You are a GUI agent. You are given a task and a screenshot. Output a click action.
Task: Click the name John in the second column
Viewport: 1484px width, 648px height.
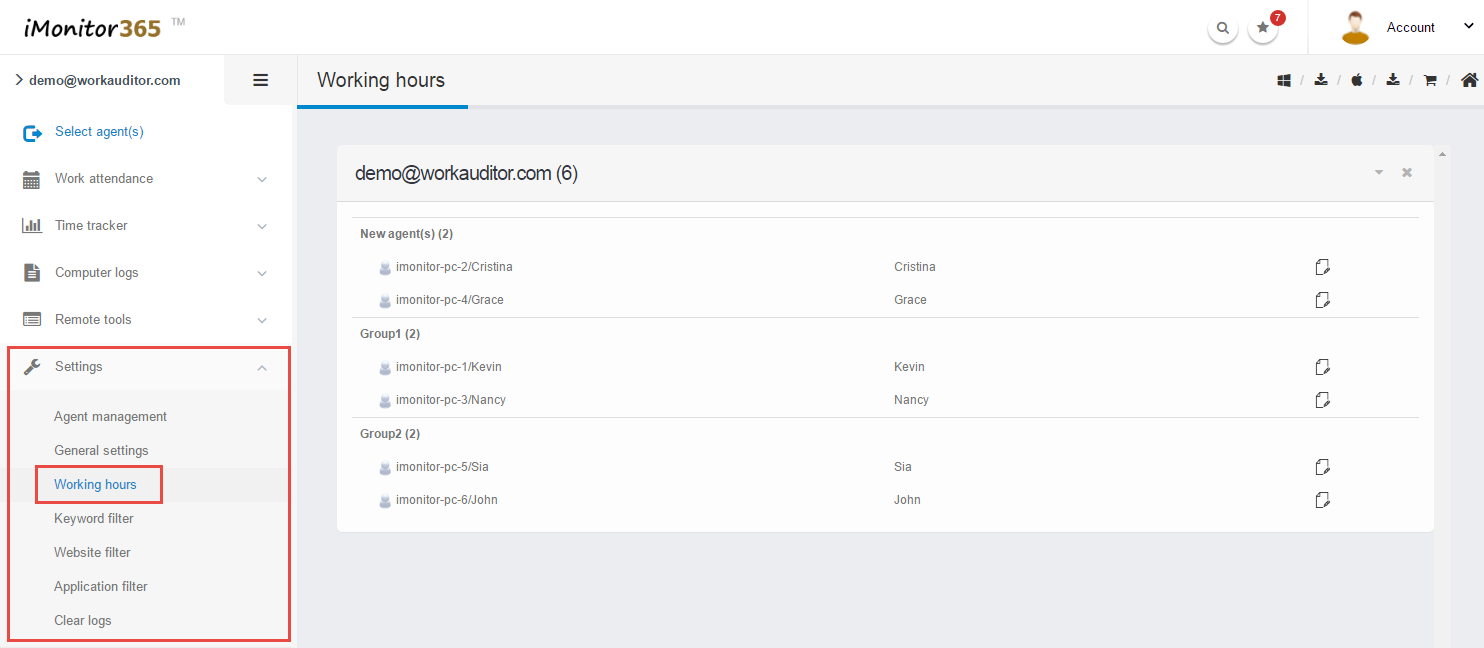[x=907, y=500]
